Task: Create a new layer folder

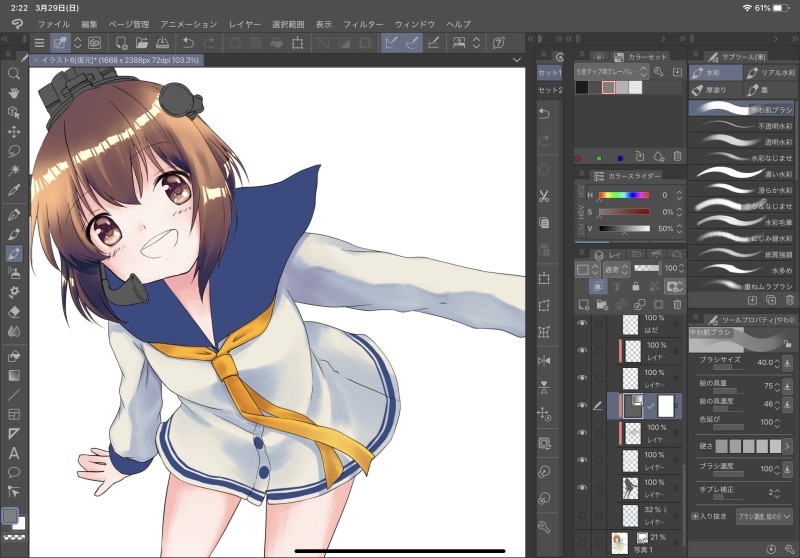Action: pos(602,305)
